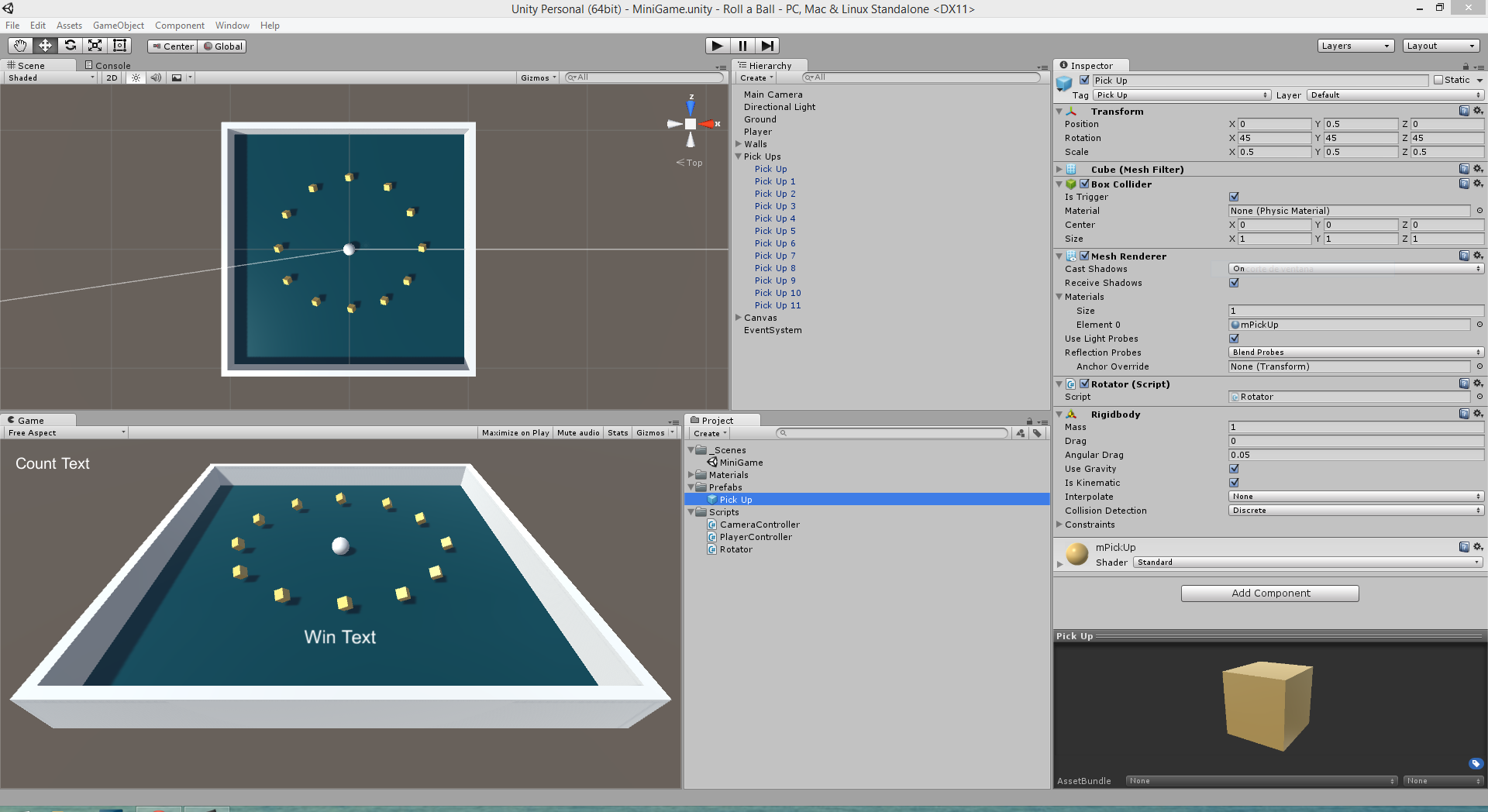Select the Rotate tool
Screen dimensions: 1488x812
coord(70,46)
